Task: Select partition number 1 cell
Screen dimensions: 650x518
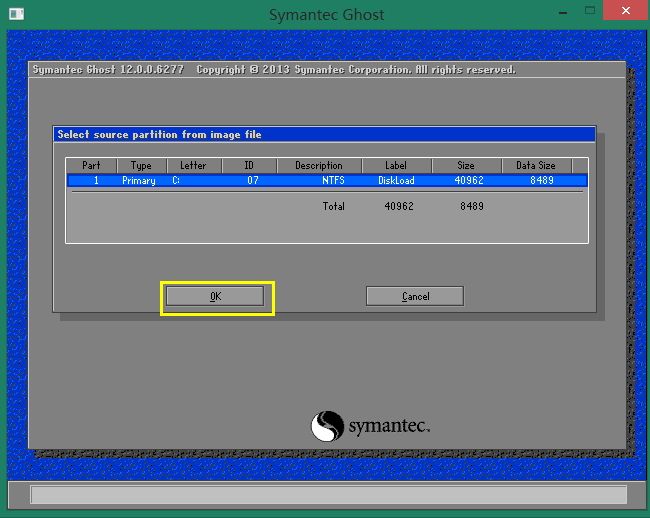Action: click(x=96, y=180)
